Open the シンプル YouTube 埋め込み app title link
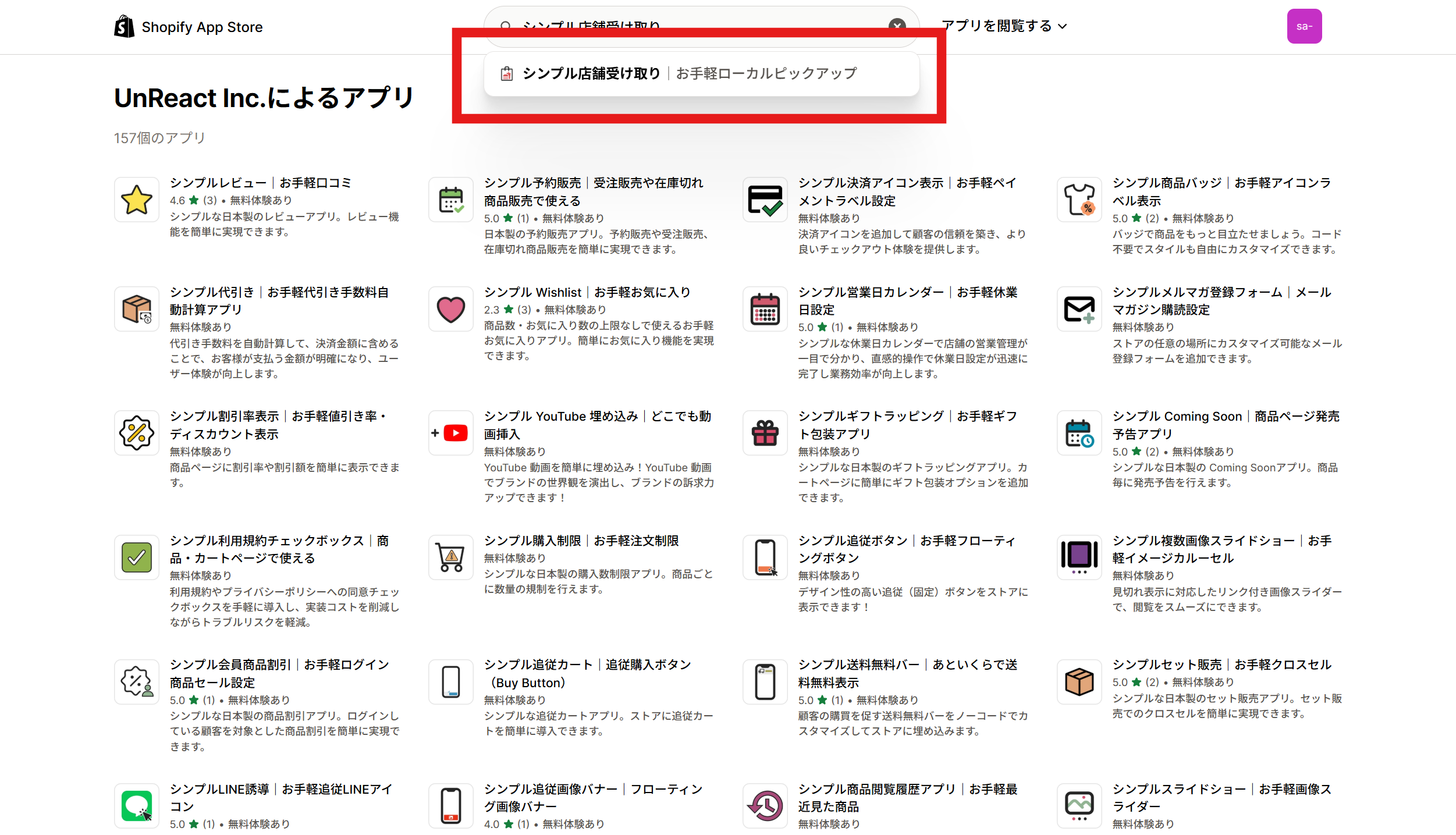The image size is (1456, 835). (x=598, y=425)
